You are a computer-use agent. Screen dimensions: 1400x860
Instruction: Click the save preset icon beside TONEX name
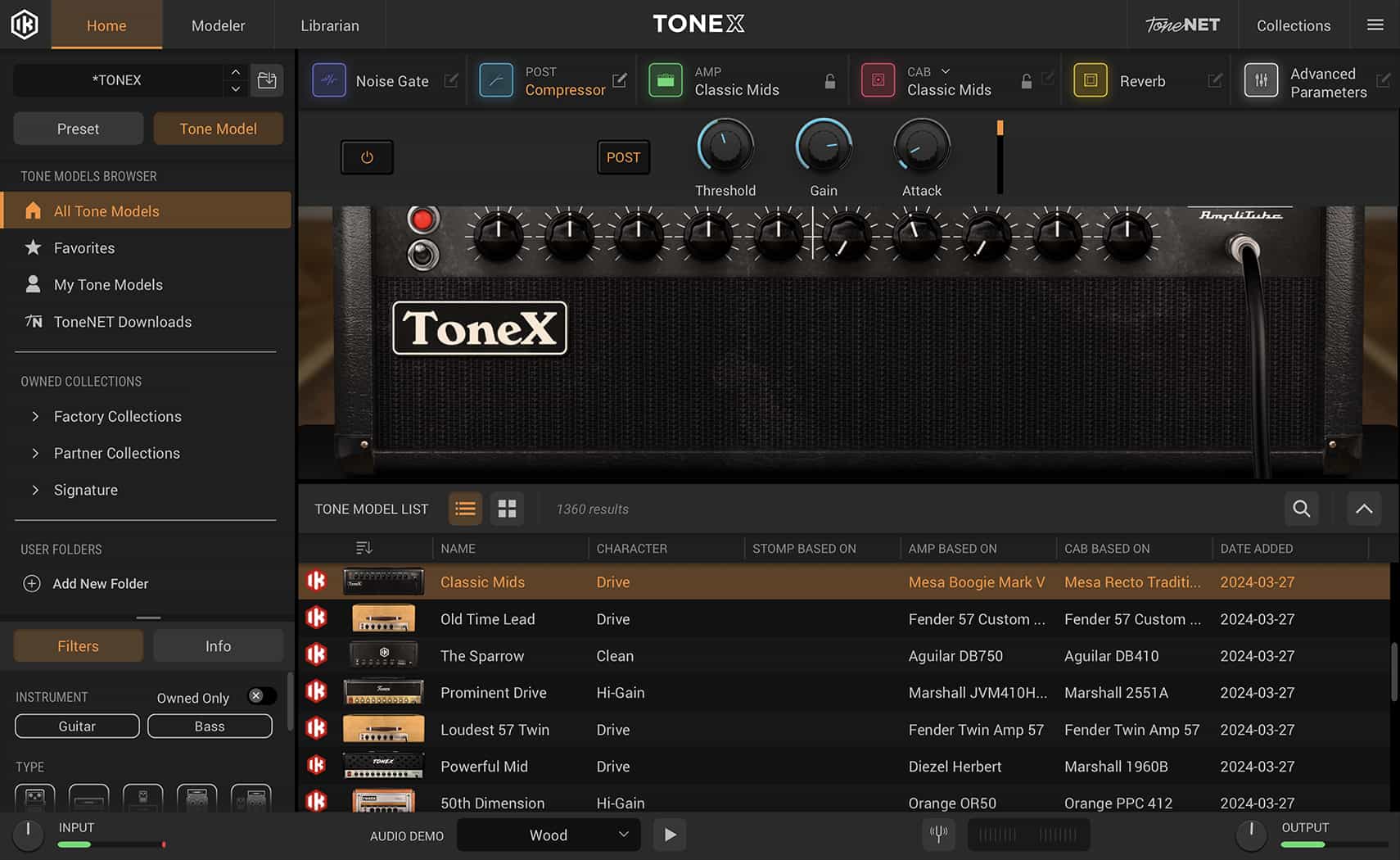(267, 79)
